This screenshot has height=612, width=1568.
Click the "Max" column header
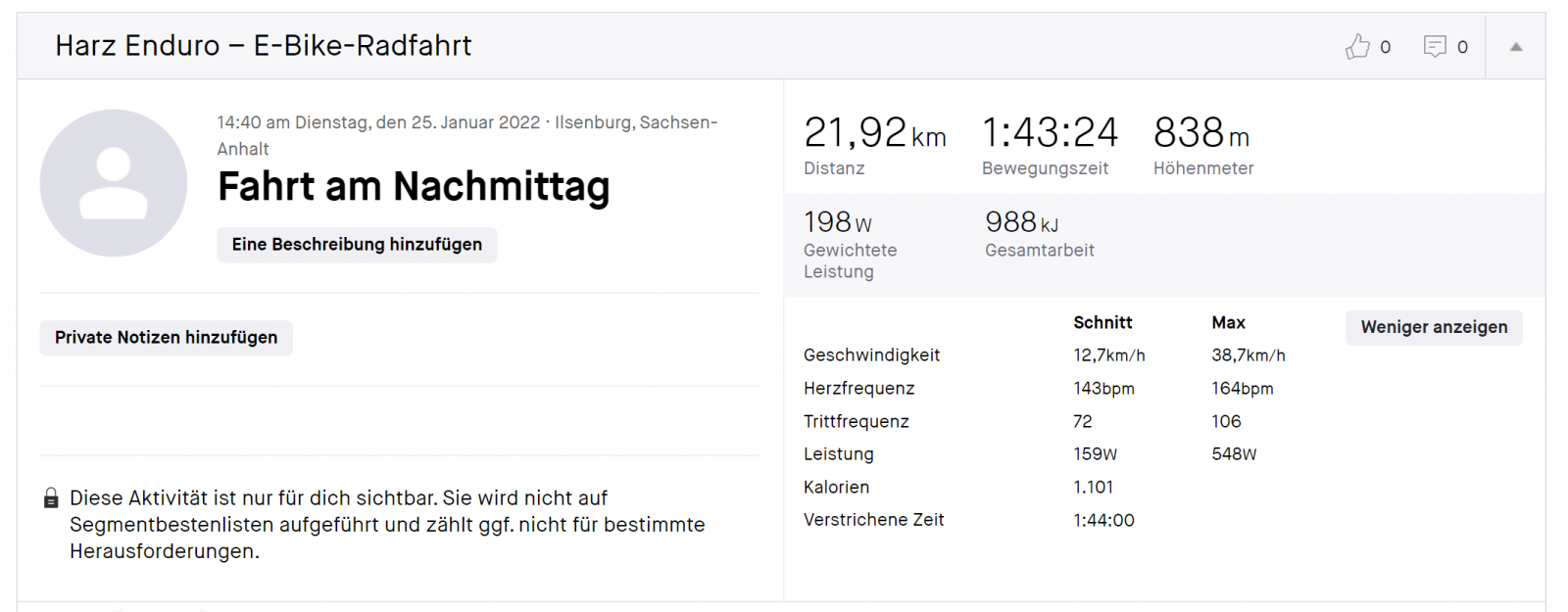[1228, 323]
